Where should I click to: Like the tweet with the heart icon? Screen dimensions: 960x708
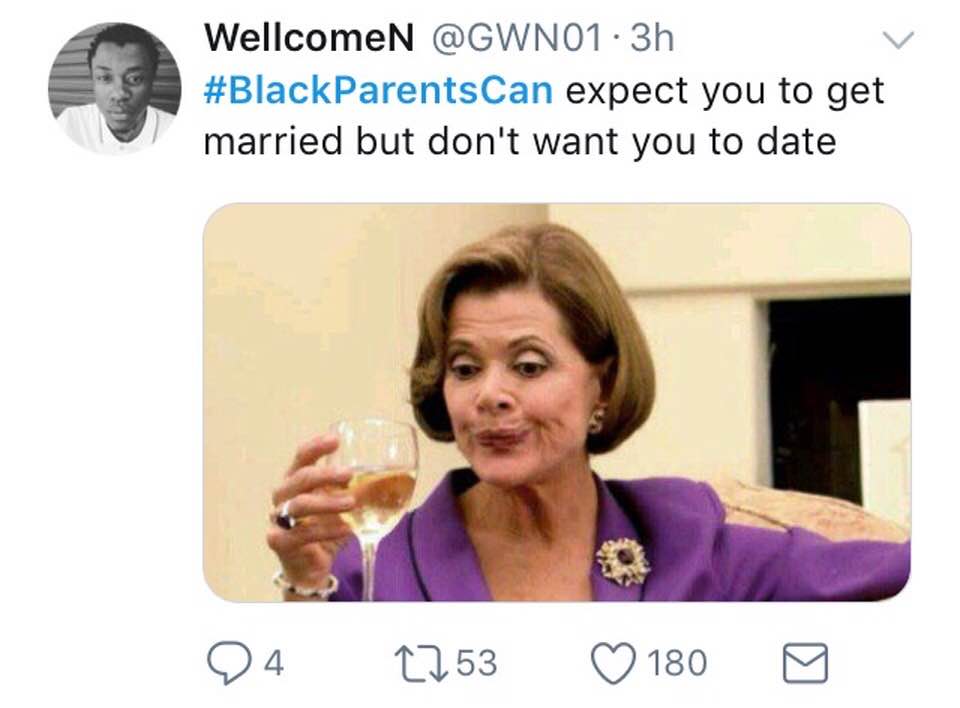click(x=613, y=663)
